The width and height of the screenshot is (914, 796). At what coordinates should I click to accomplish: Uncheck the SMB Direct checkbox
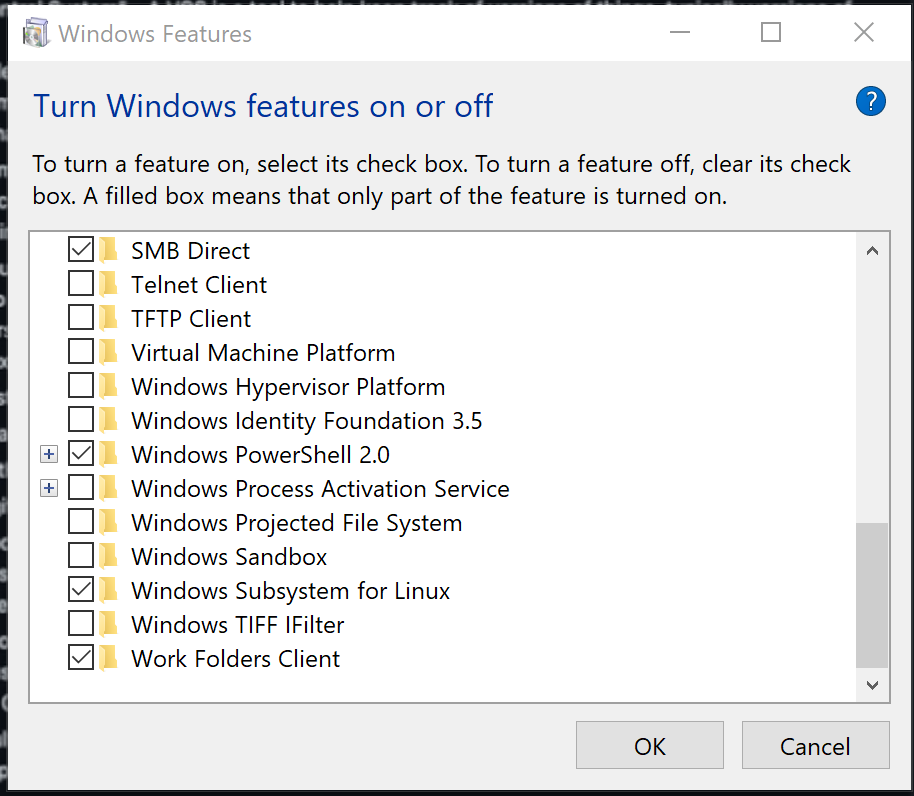(80, 249)
